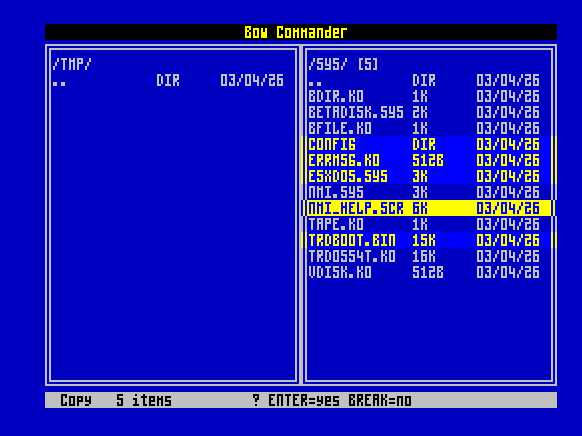Click the /TMP/ path header
The height and width of the screenshot is (436, 582).
point(72,65)
